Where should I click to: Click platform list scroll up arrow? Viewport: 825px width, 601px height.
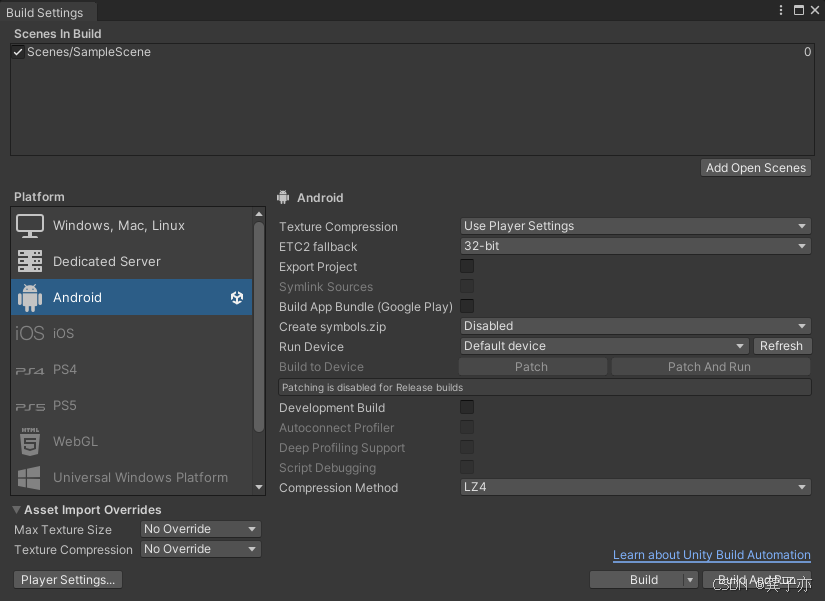click(x=258, y=214)
